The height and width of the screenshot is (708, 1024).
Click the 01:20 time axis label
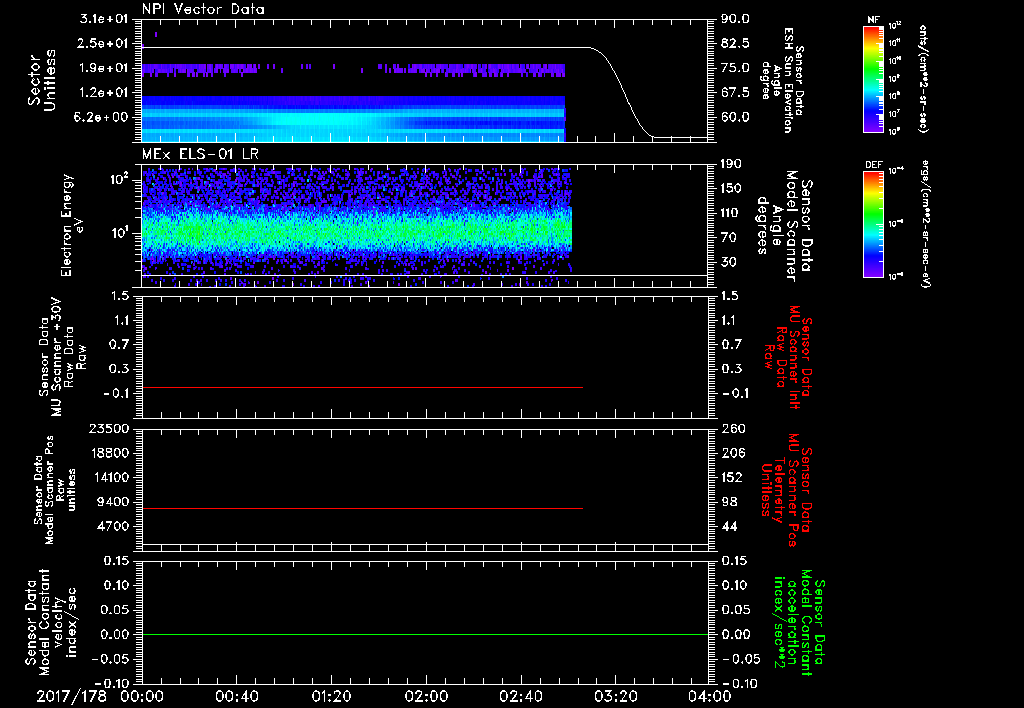pos(331,696)
